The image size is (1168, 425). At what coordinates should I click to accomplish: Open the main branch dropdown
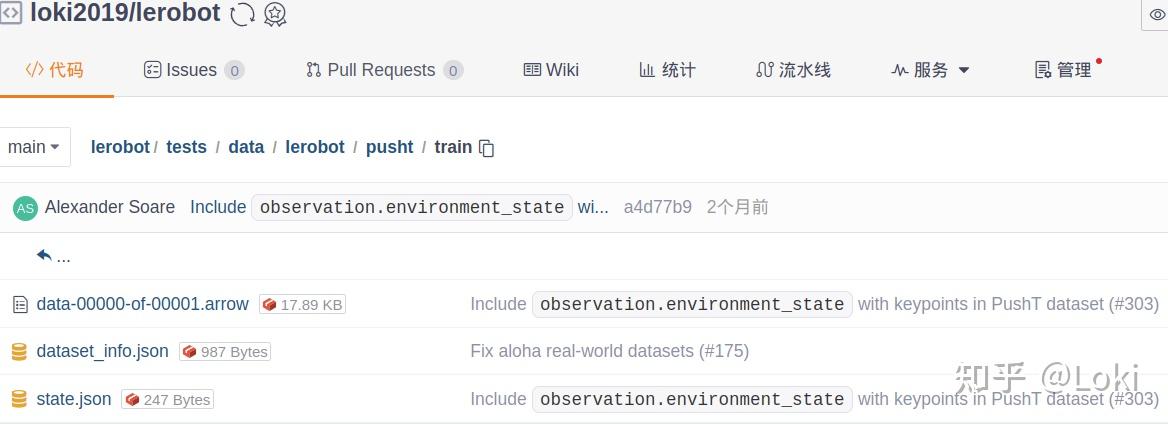[x=34, y=147]
